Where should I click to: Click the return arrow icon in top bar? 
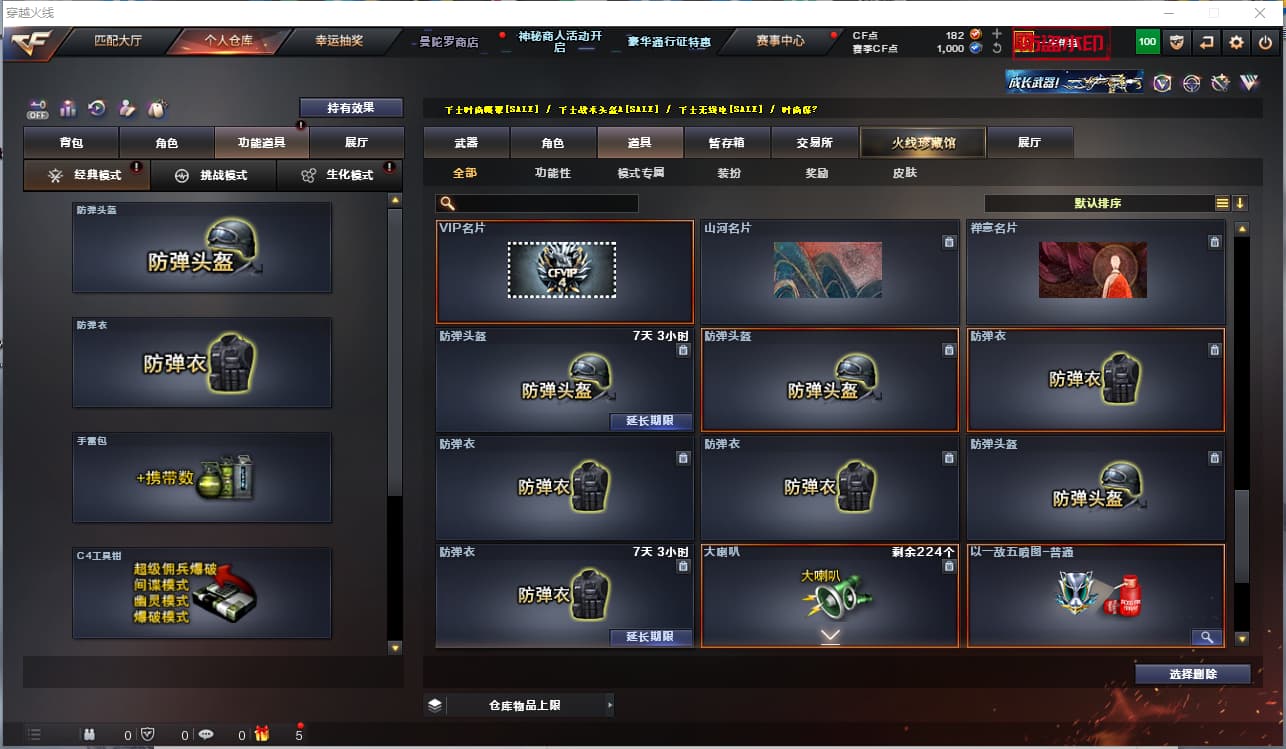pos(1207,42)
